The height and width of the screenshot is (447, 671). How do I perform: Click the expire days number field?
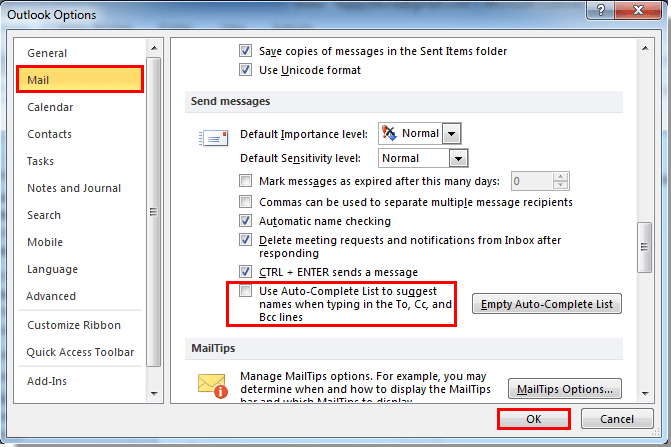click(532, 181)
